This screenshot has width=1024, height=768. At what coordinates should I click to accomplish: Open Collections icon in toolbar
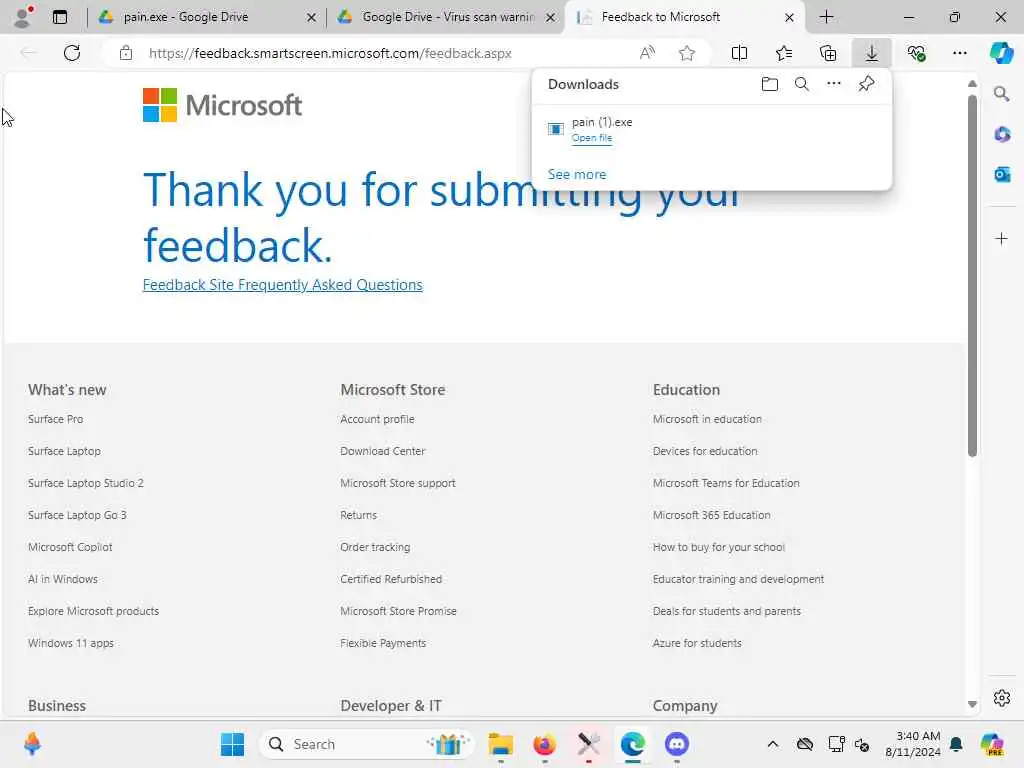827,54
